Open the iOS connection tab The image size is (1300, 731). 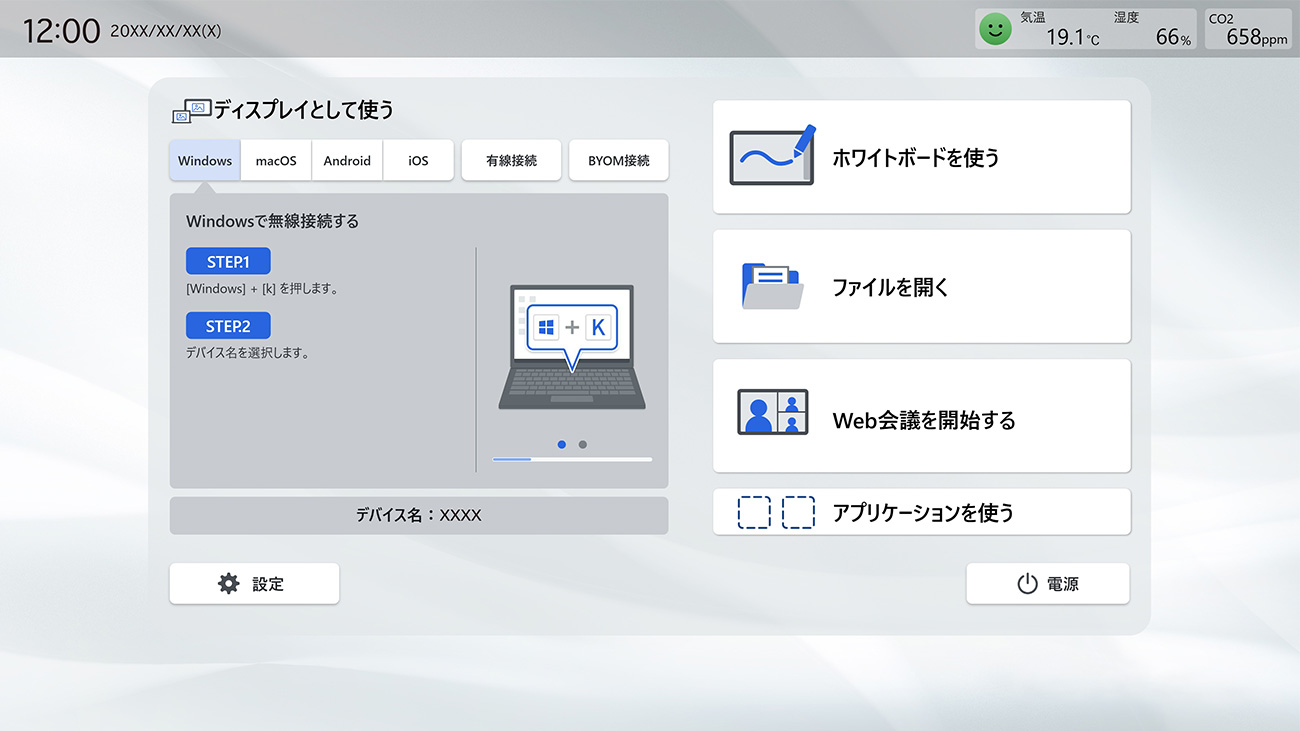click(x=418, y=160)
